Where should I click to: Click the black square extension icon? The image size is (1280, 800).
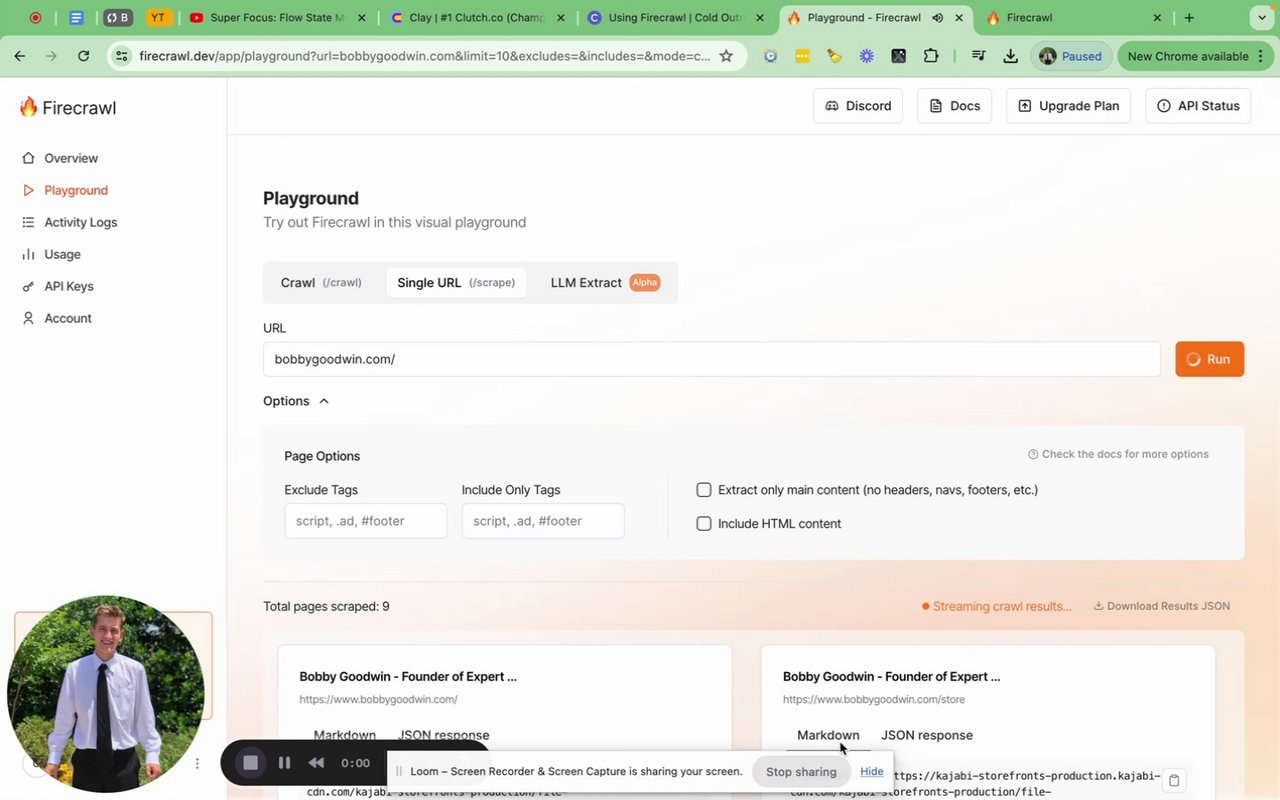coord(898,56)
